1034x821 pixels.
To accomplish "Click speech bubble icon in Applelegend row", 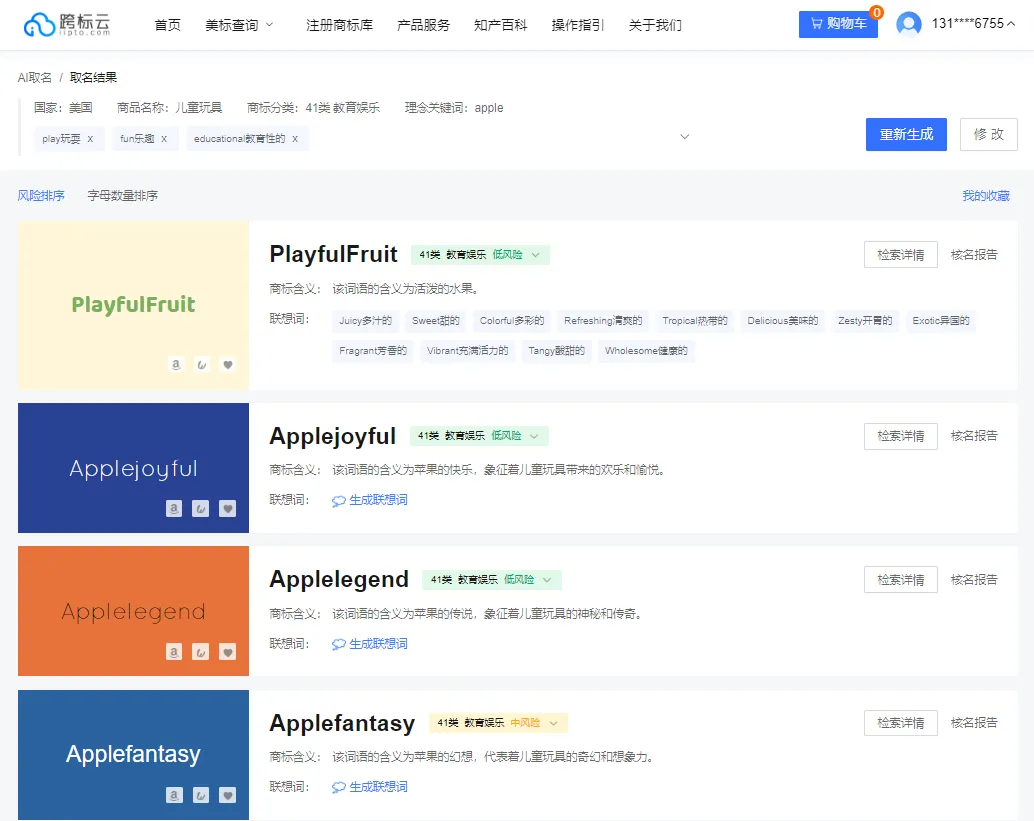I will point(338,644).
